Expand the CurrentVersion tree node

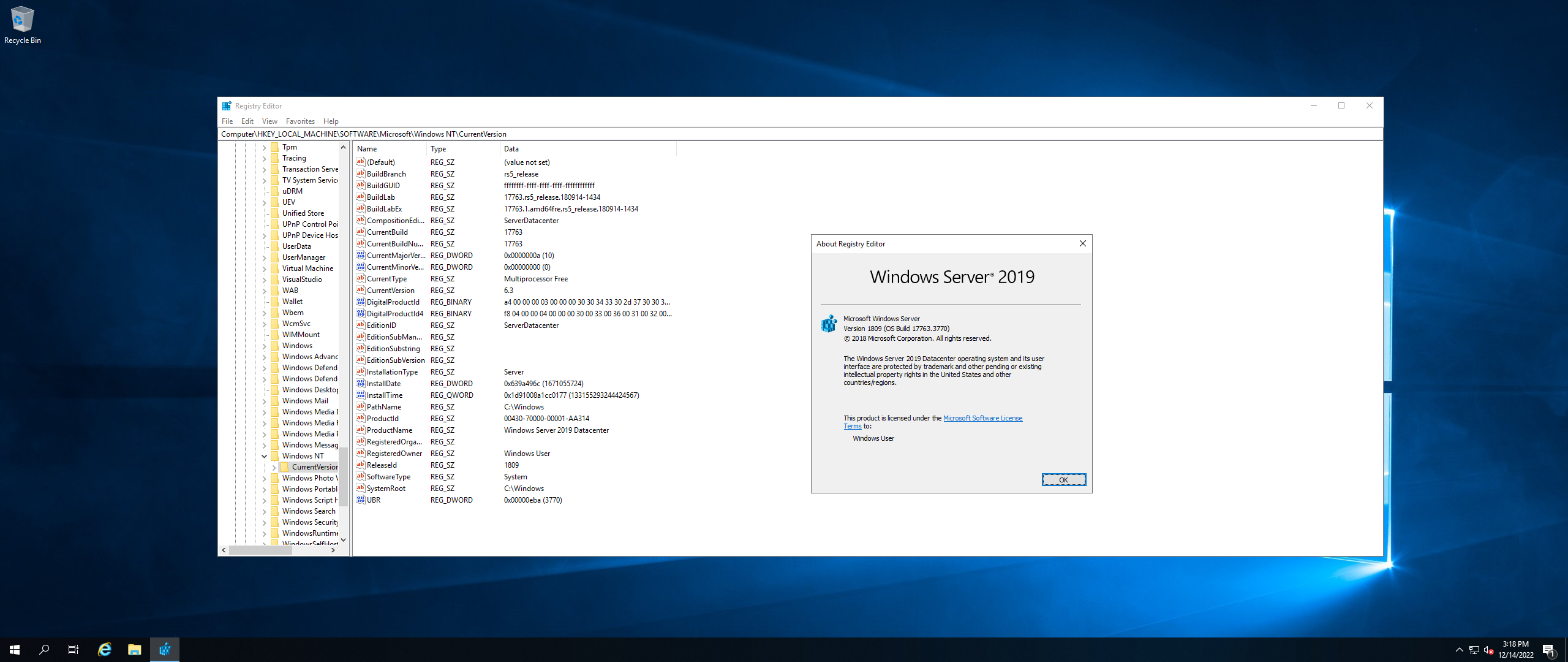click(x=274, y=467)
